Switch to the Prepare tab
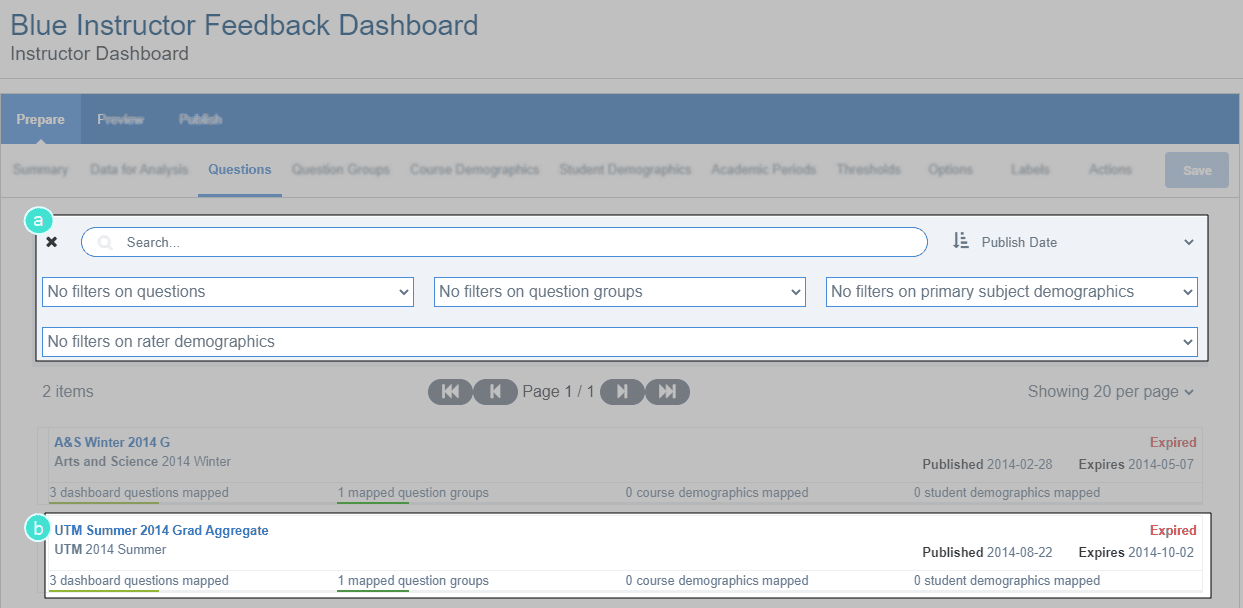The height and width of the screenshot is (608, 1243). click(41, 120)
